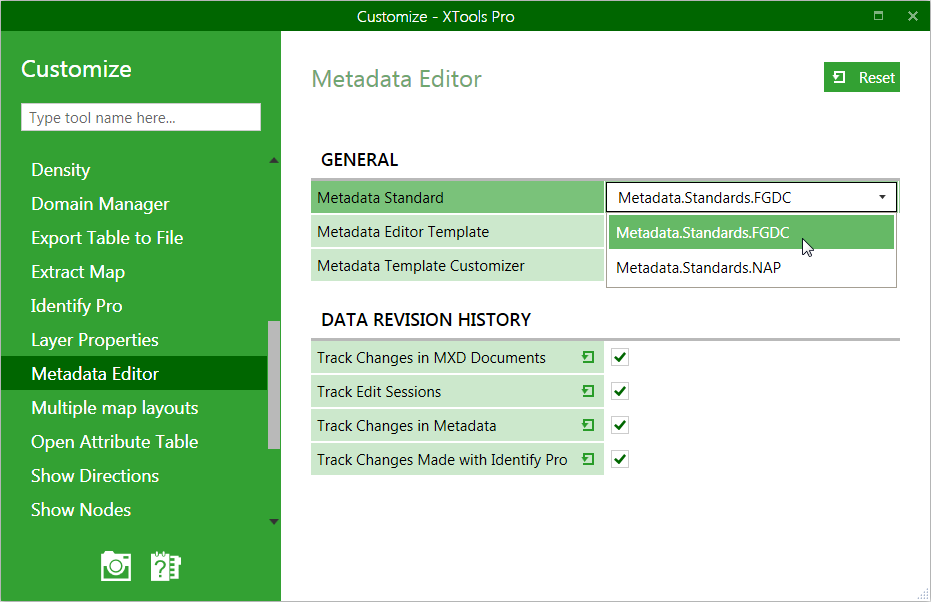The width and height of the screenshot is (931, 602).
Task: Click the tool name search field
Action: click(141, 117)
